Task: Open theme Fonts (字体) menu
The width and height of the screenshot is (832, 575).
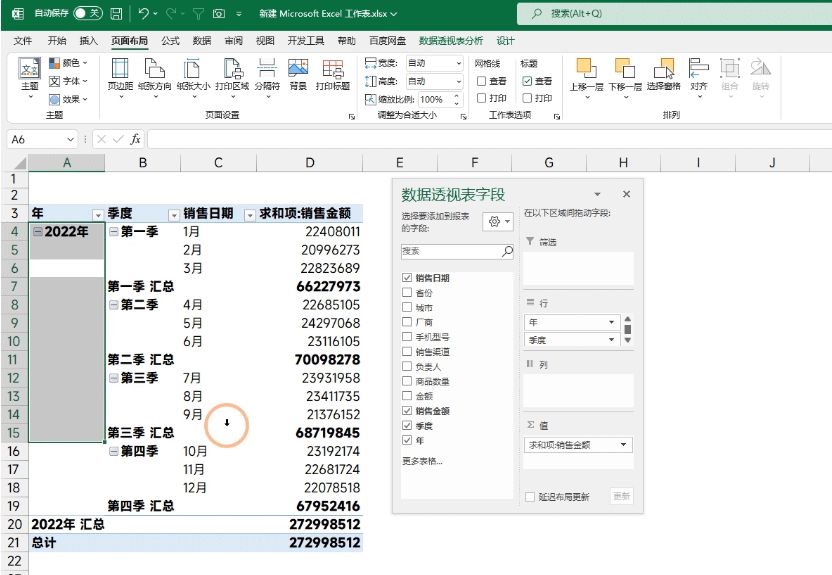Action: [x=68, y=81]
